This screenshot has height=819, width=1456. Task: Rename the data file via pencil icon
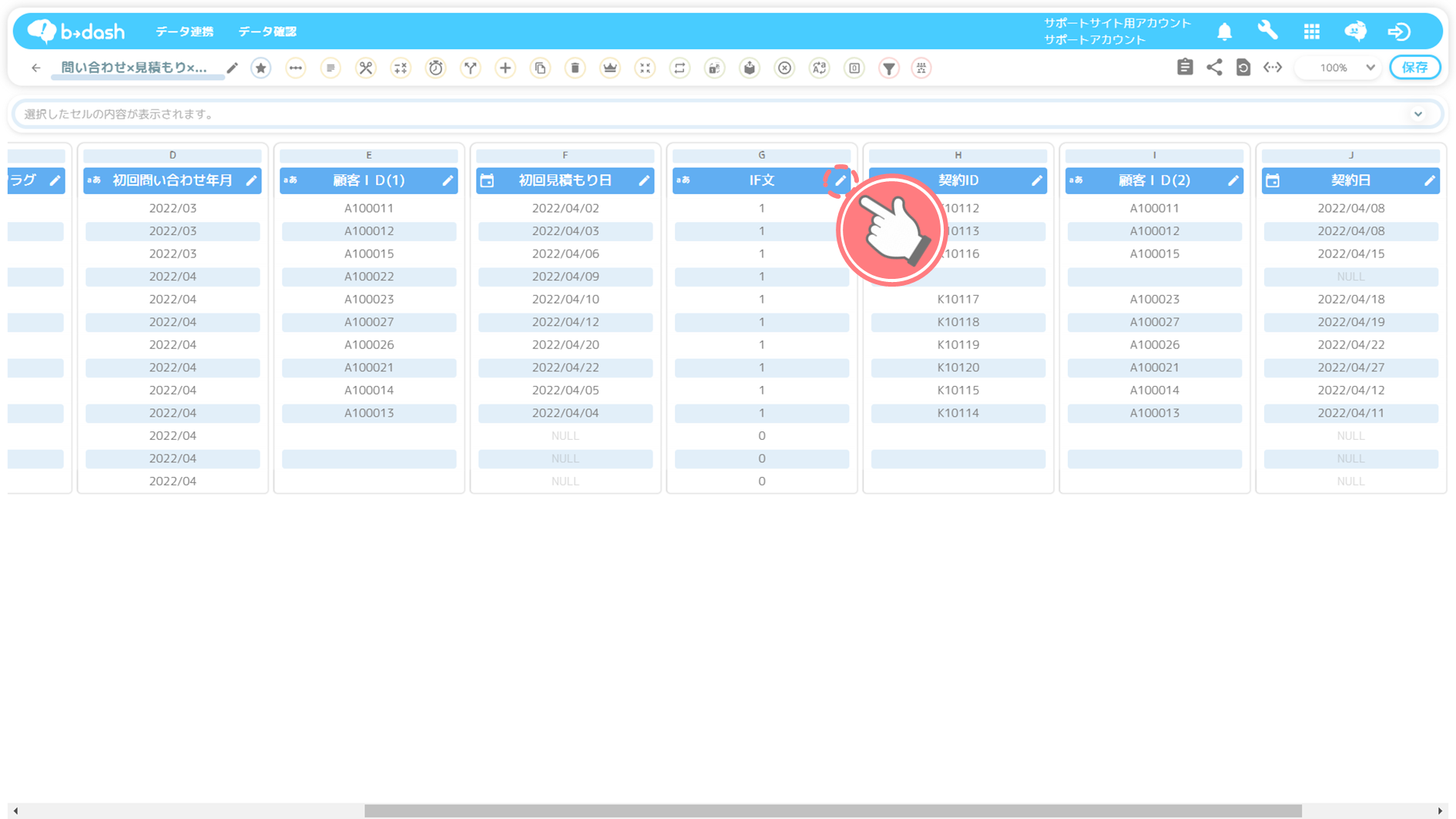point(233,68)
